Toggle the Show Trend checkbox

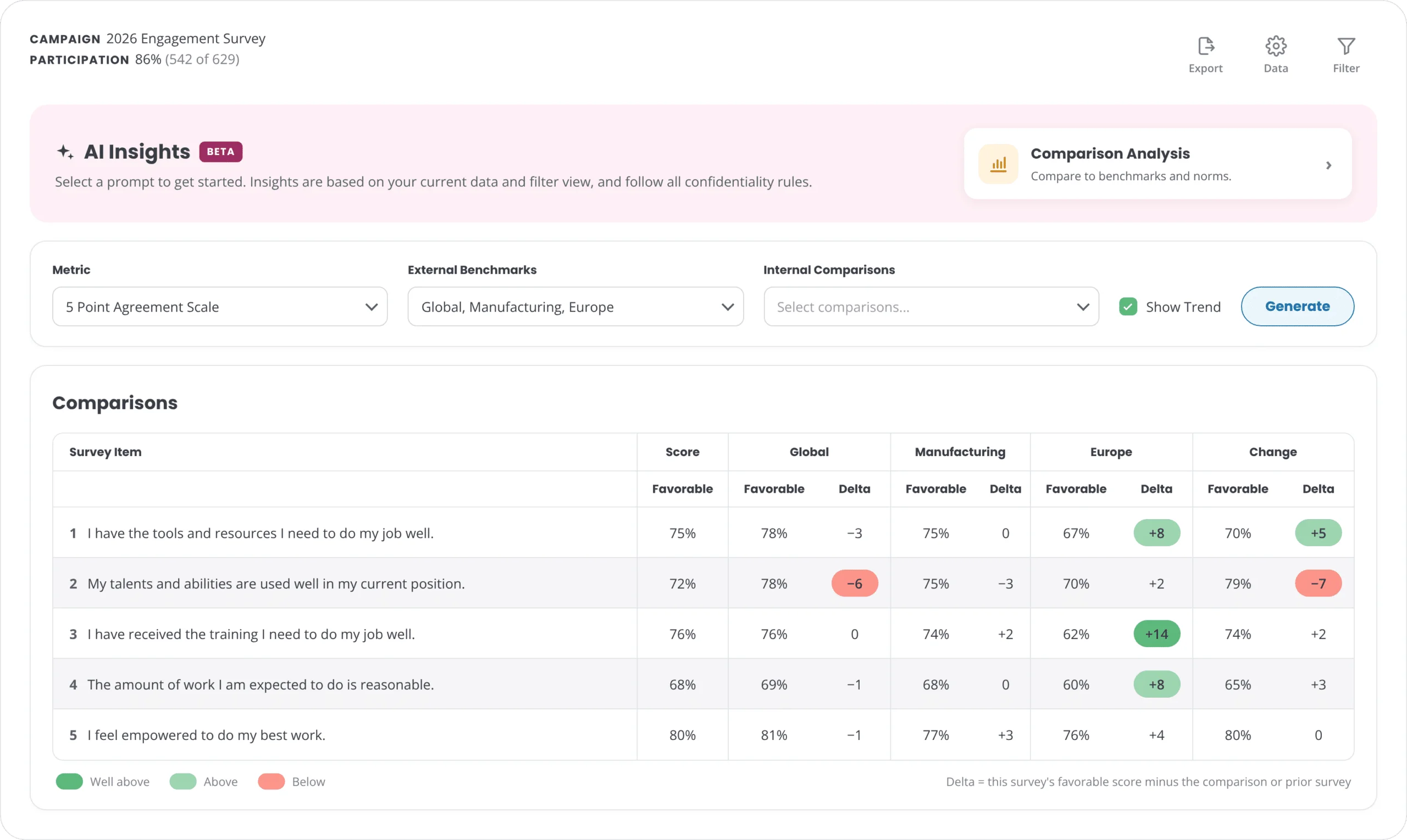pos(1128,307)
